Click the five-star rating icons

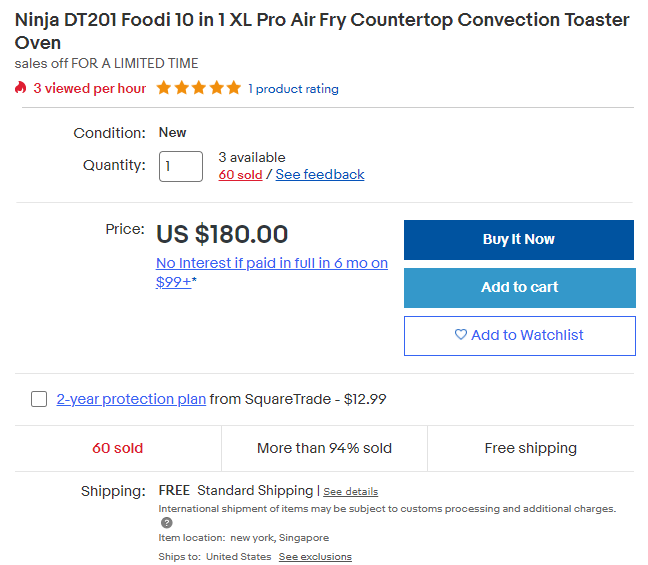tap(199, 88)
